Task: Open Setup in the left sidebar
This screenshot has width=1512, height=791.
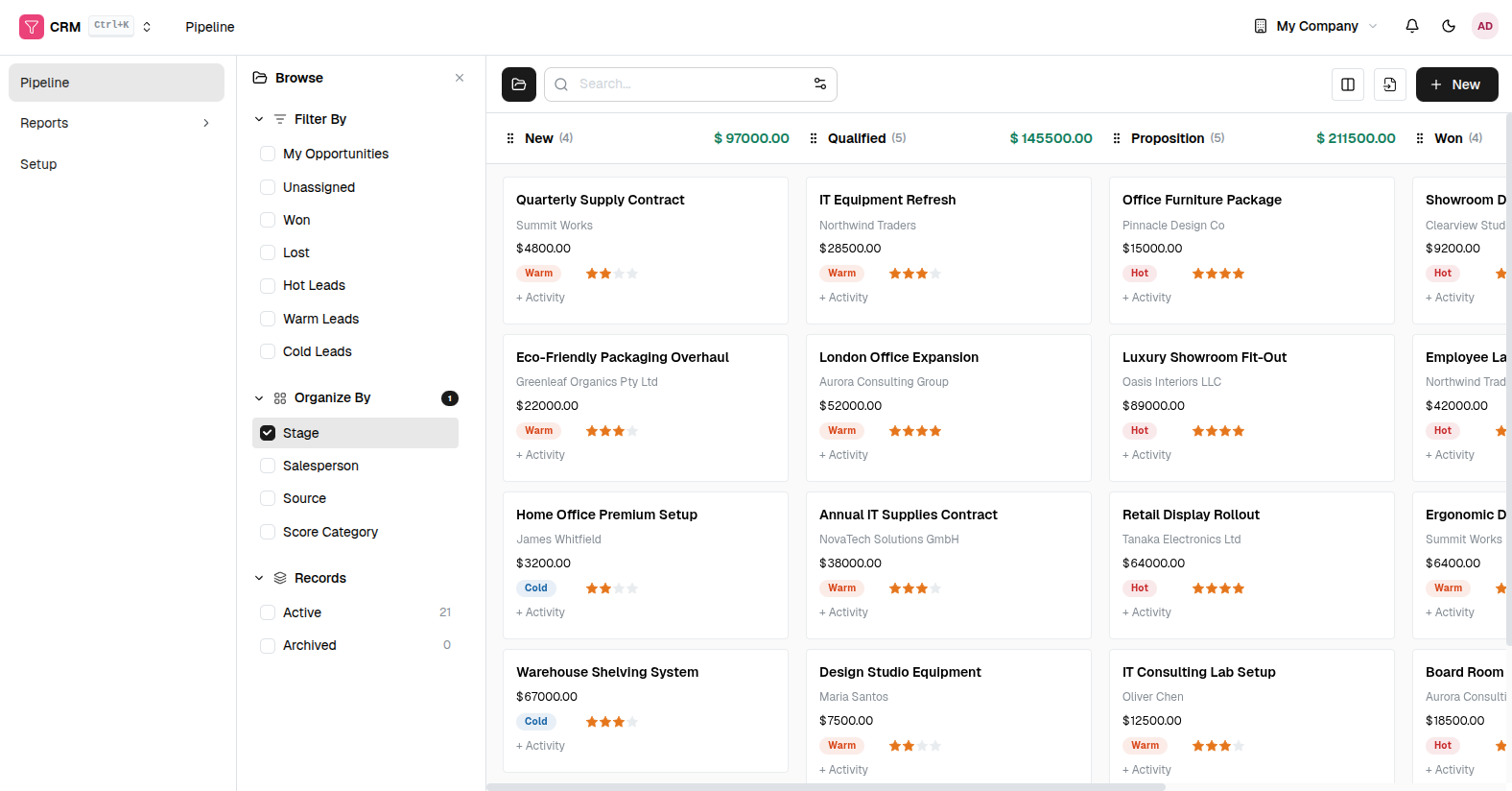Action: (38, 164)
